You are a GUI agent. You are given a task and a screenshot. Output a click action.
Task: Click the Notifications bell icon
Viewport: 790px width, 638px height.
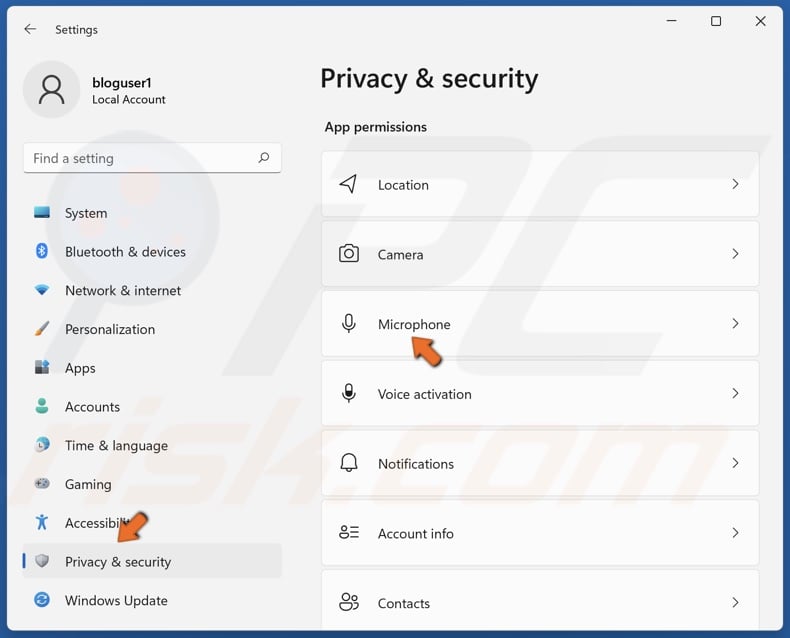349,463
